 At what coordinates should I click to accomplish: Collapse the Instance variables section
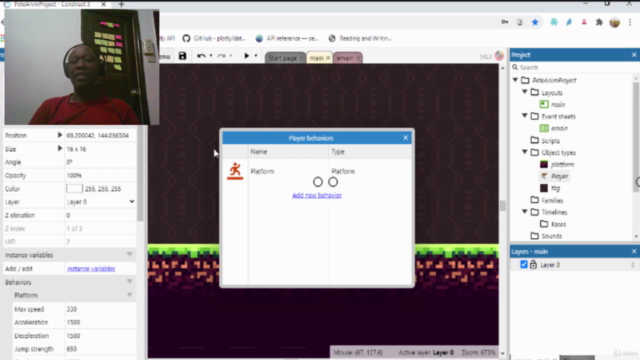click(129, 255)
